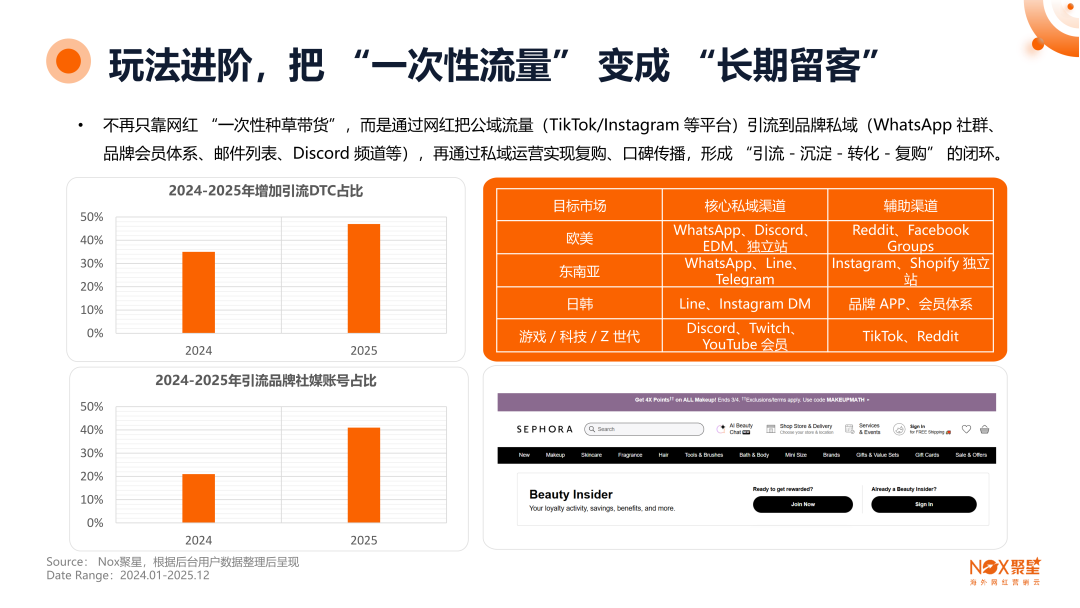
Task: Click the Shop Store & Delivery icon
Action: (x=771, y=428)
